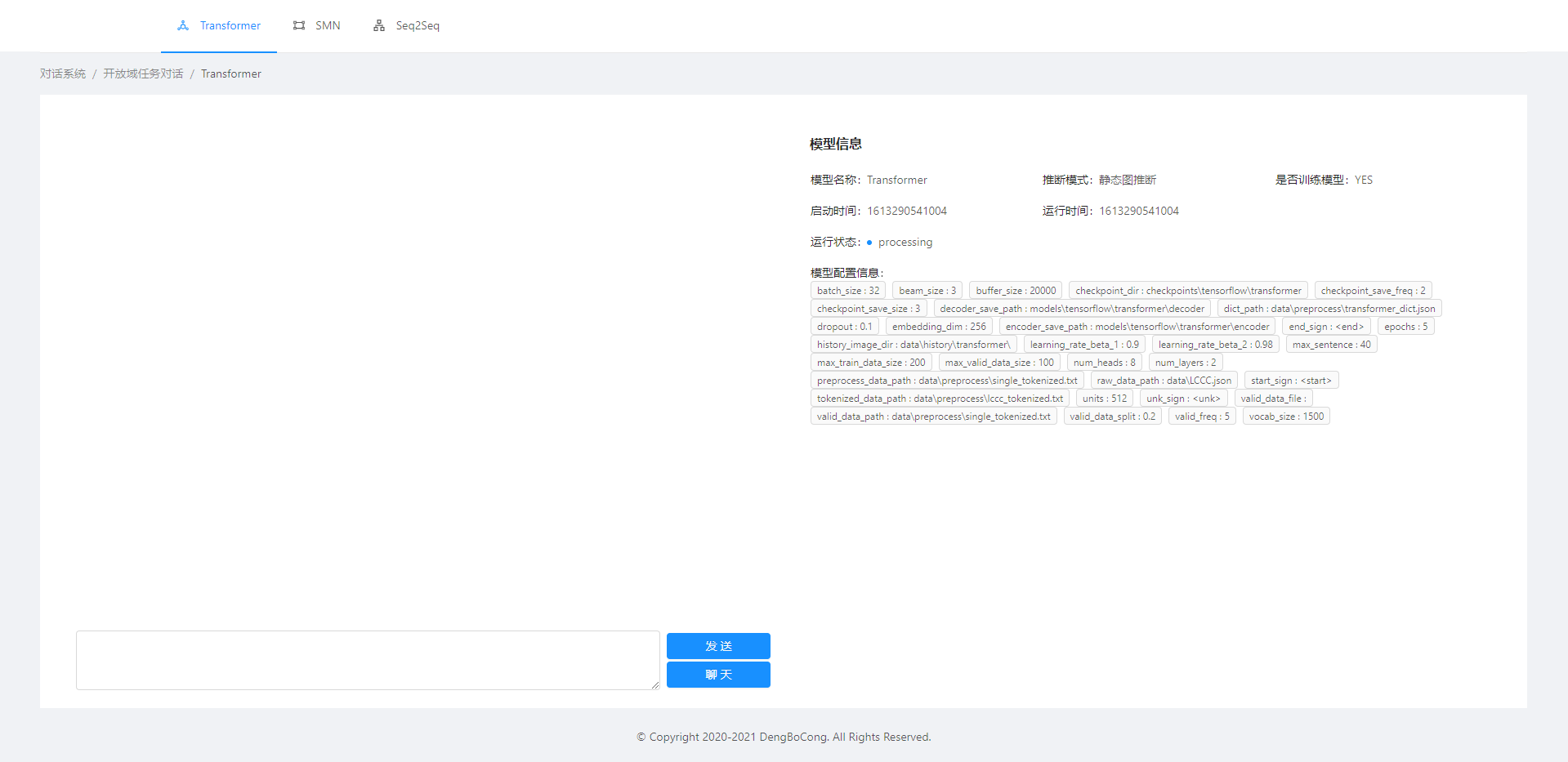Click the 'max_valid_data_size : 100' tag
The width and height of the screenshot is (1568, 762).
[x=999, y=363]
